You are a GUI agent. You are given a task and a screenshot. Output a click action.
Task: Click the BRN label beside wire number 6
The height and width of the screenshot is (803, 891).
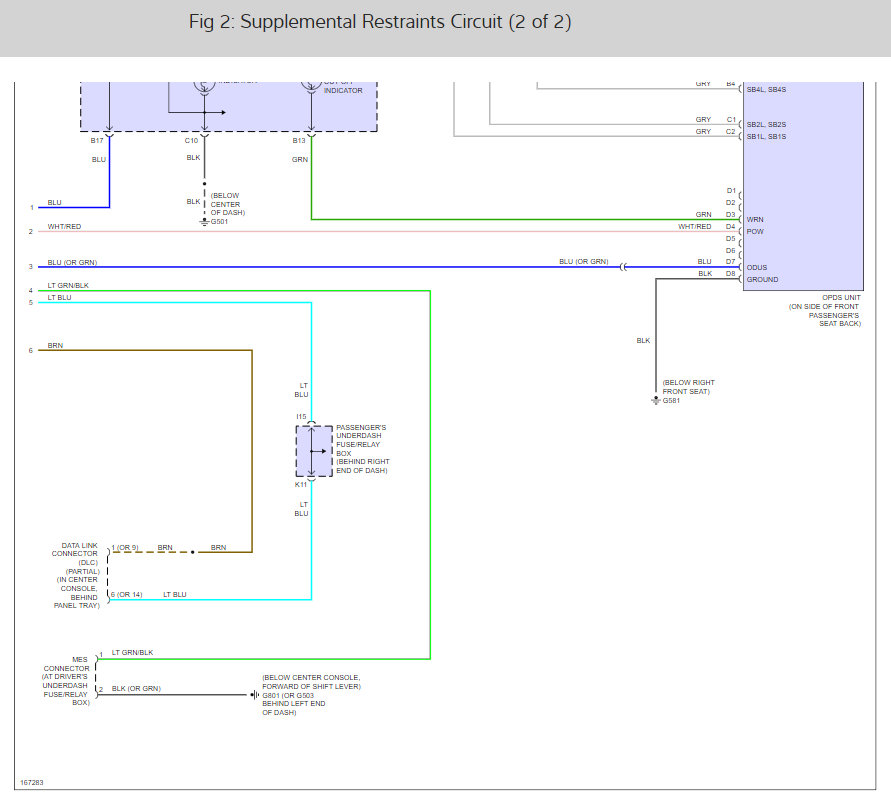click(x=55, y=346)
